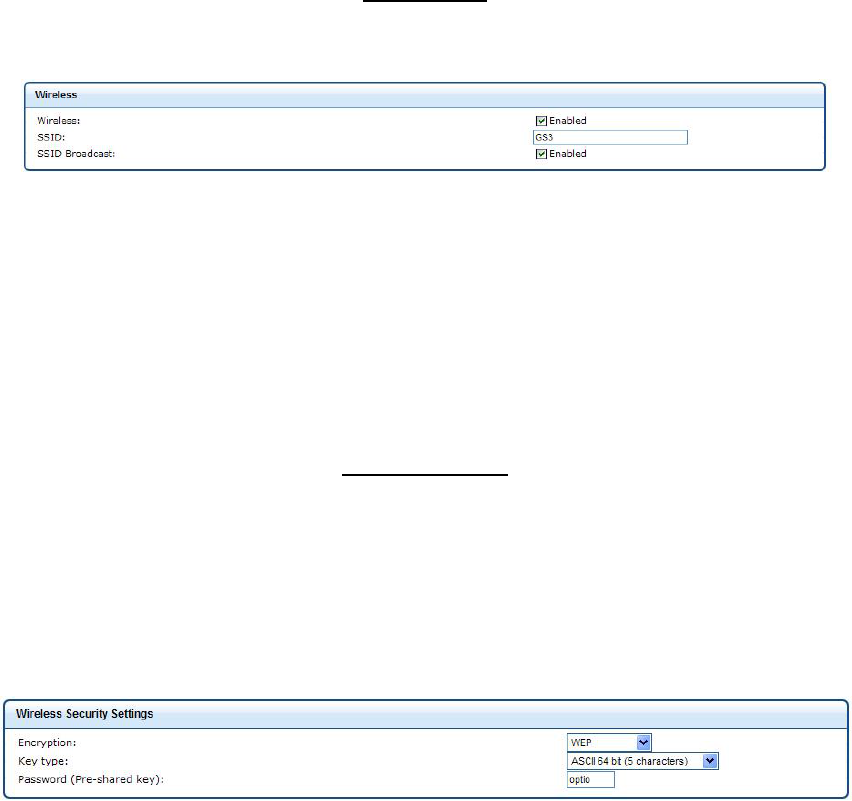The width and height of the screenshot is (852, 801).
Task: Open the Encryption dropdown showing WEP
Action: pyautogui.click(x=609, y=742)
